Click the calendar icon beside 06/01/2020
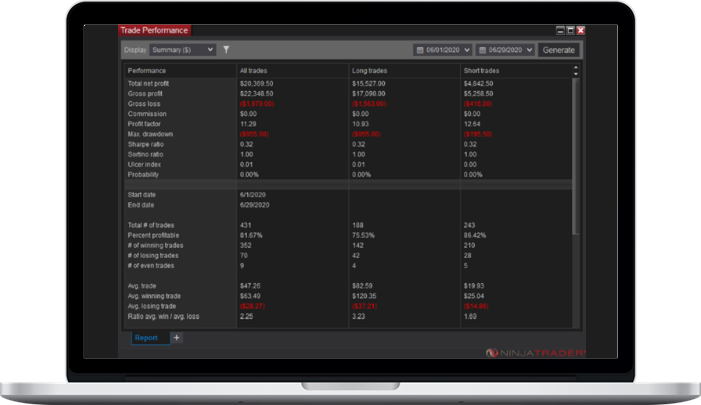The image size is (701, 405). (419, 50)
